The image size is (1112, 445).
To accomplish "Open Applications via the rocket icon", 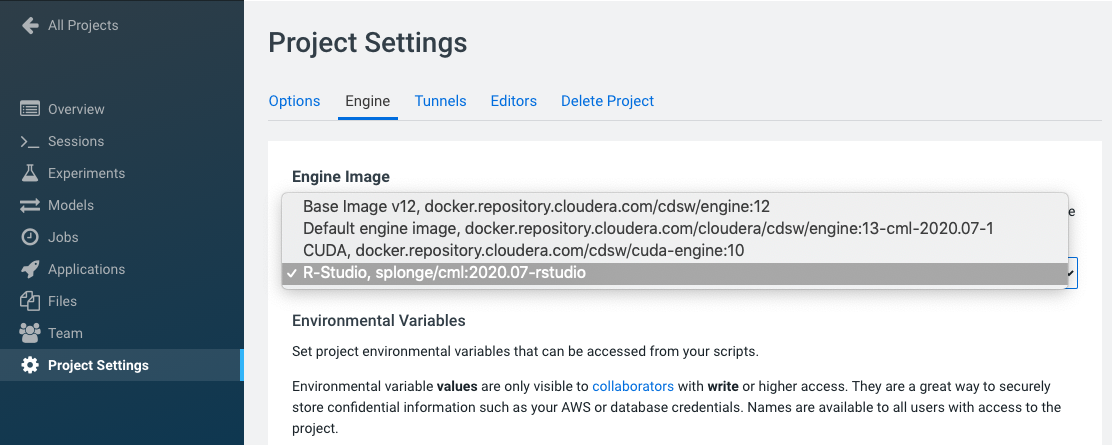I will tap(30, 269).
